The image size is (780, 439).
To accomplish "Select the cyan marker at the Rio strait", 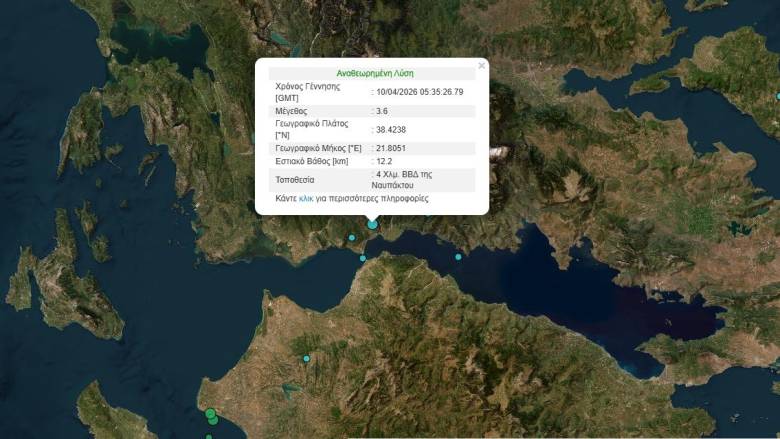I will point(363,259).
